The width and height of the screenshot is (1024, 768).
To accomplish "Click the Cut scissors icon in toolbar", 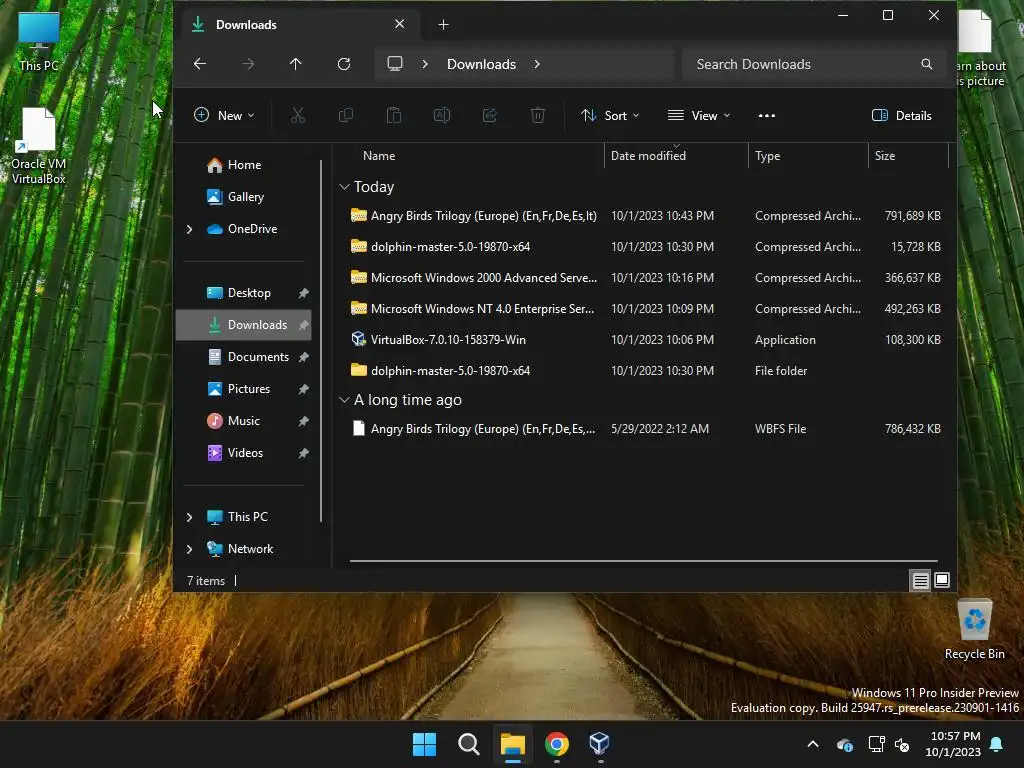I will [x=298, y=116].
